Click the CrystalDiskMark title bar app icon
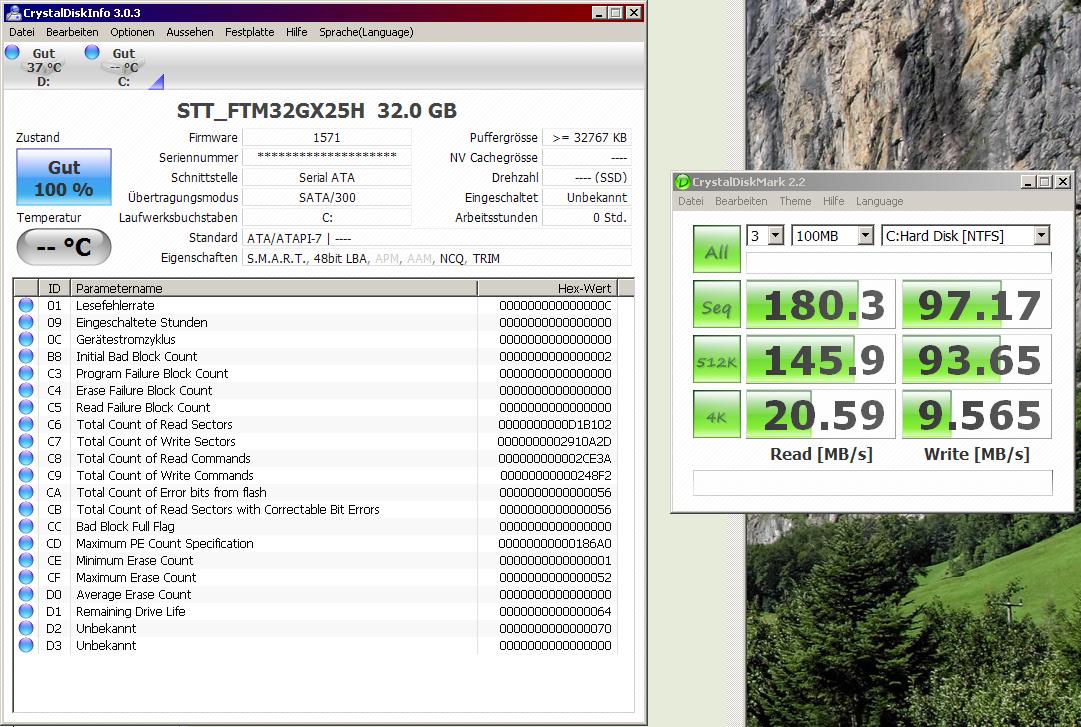 (683, 182)
